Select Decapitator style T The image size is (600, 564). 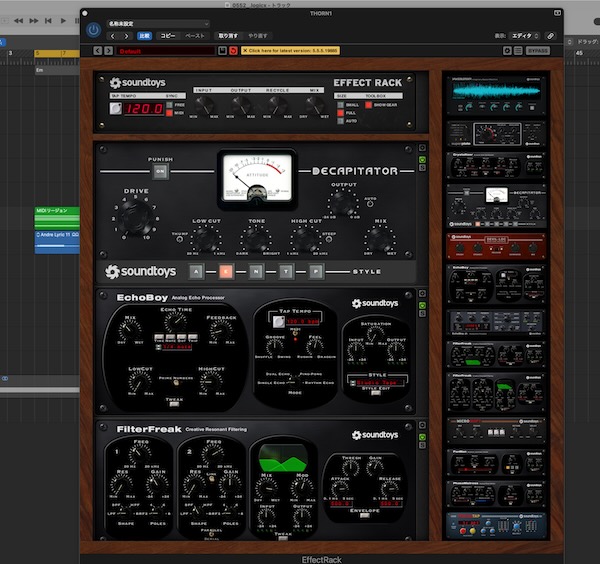click(x=286, y=272)
